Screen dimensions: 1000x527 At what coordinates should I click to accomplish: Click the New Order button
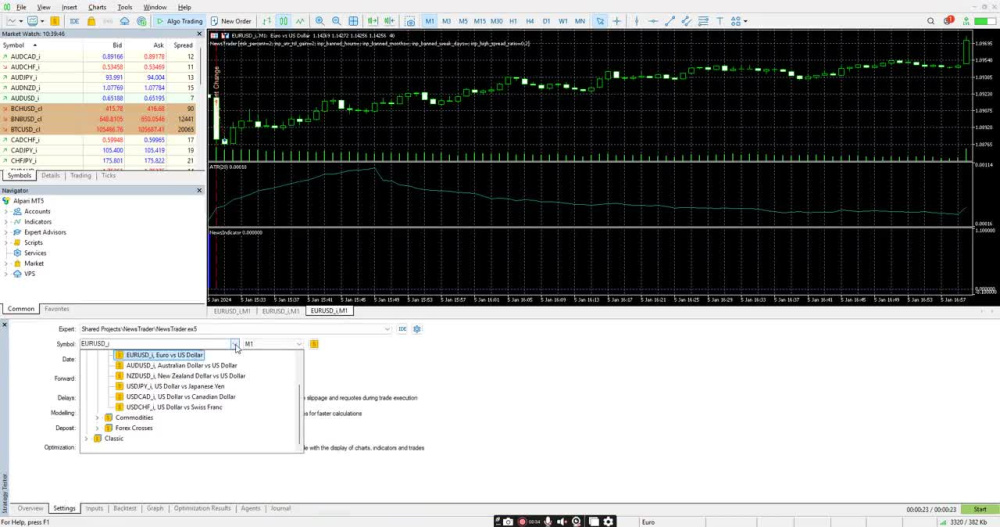click(230, 21)
